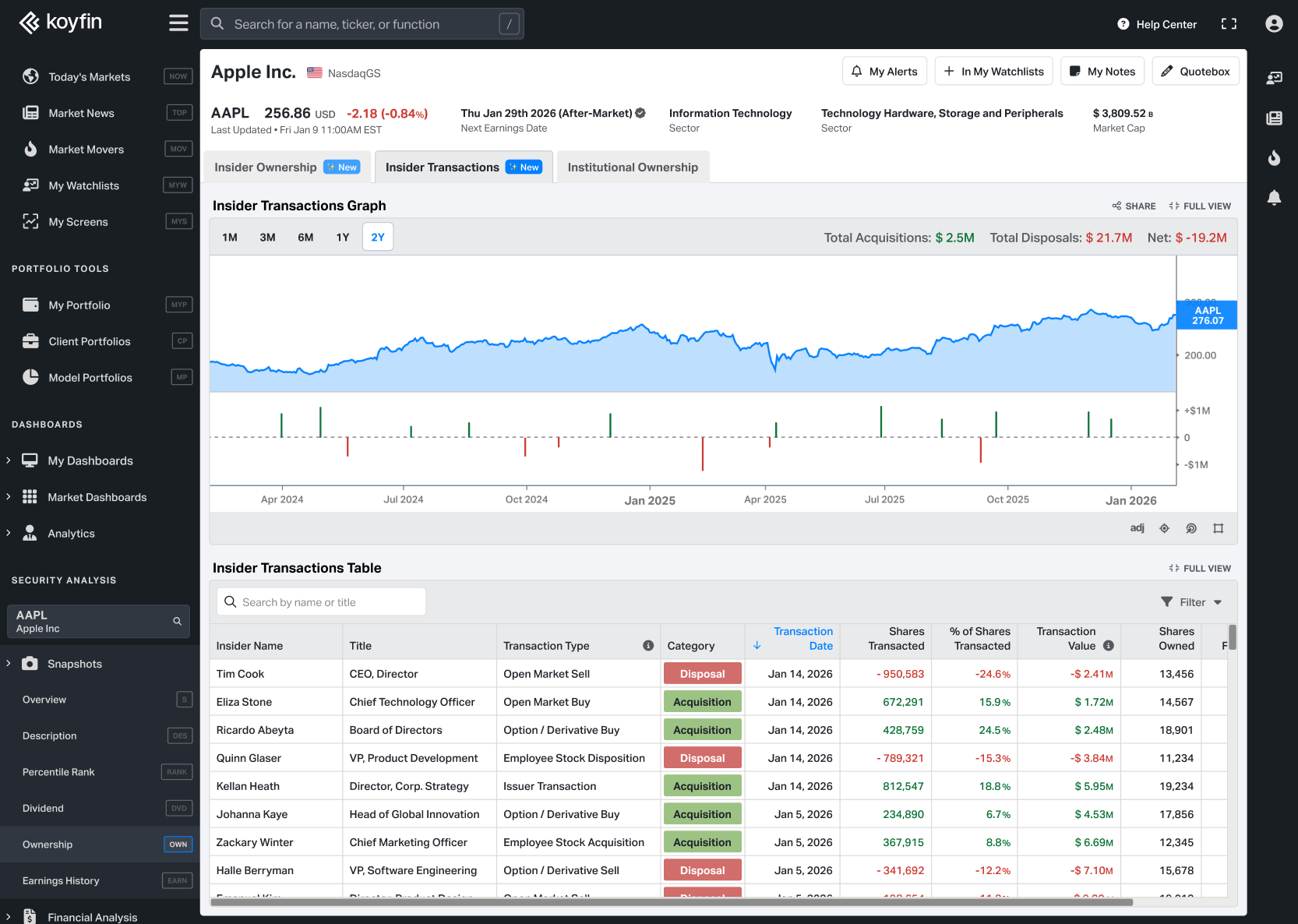The height and width of the screenshot is (924, 1298).
Task: Select the 6M time range
Action: [305, 238]
